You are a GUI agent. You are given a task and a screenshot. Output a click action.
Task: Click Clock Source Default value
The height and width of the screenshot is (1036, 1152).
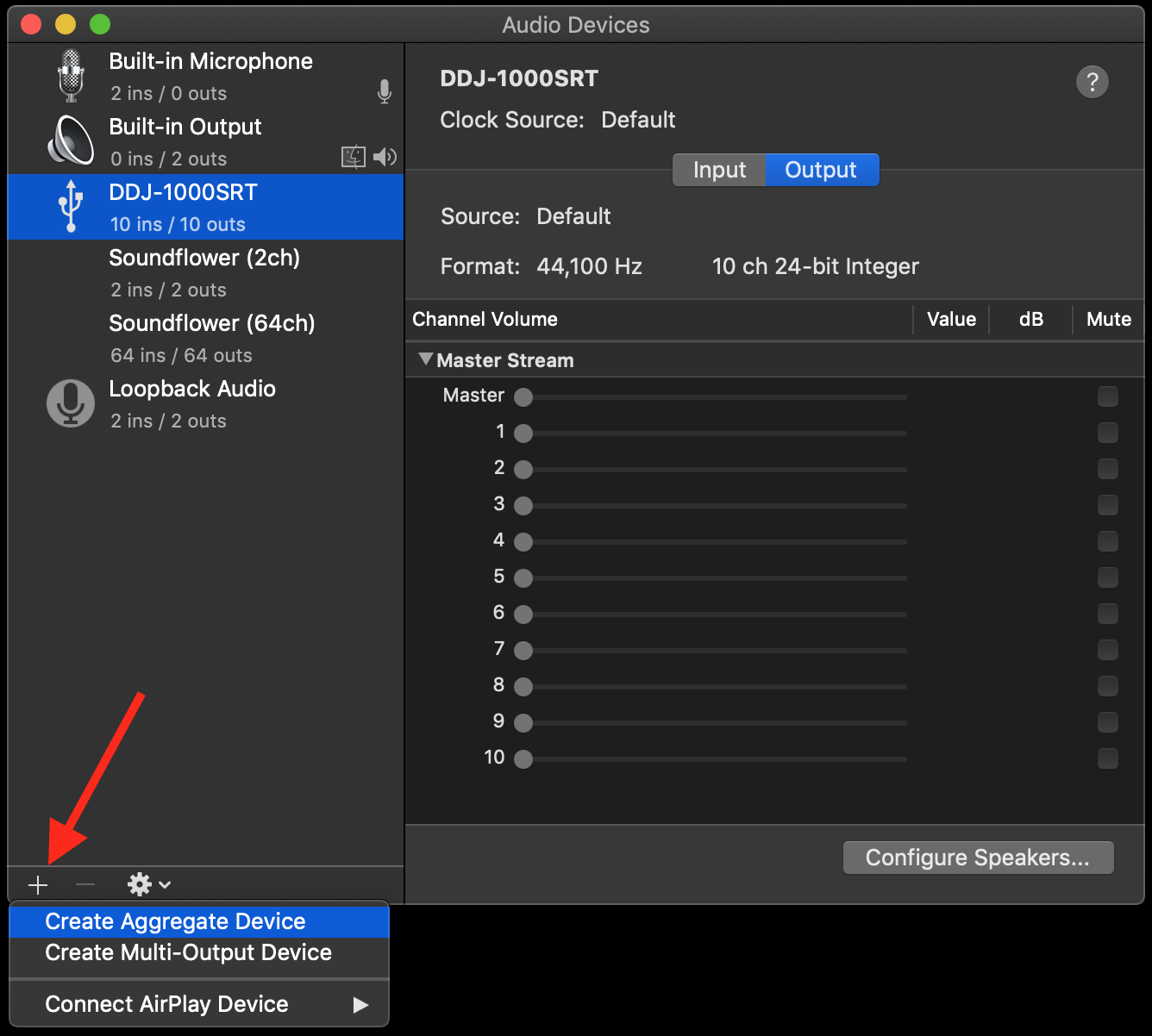[638, 120]
